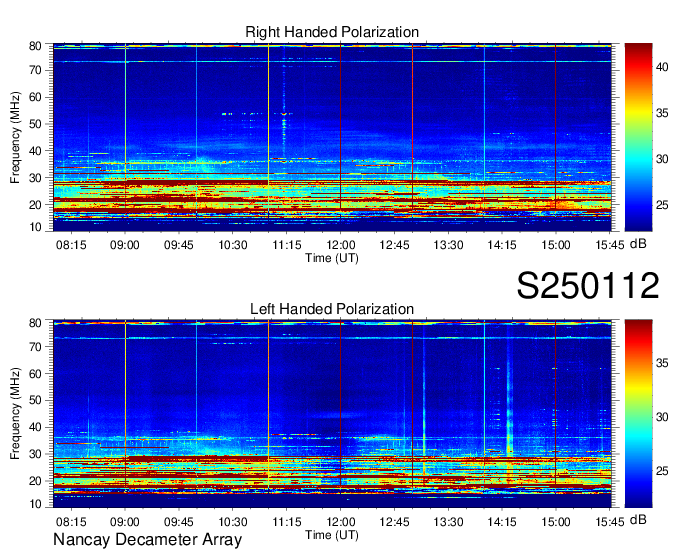Image resolution: width=680 pixels, height=552 pixels.
Task: Click the 09:45 tick under Right Handed plot
Action: click(x=179, y=245)
